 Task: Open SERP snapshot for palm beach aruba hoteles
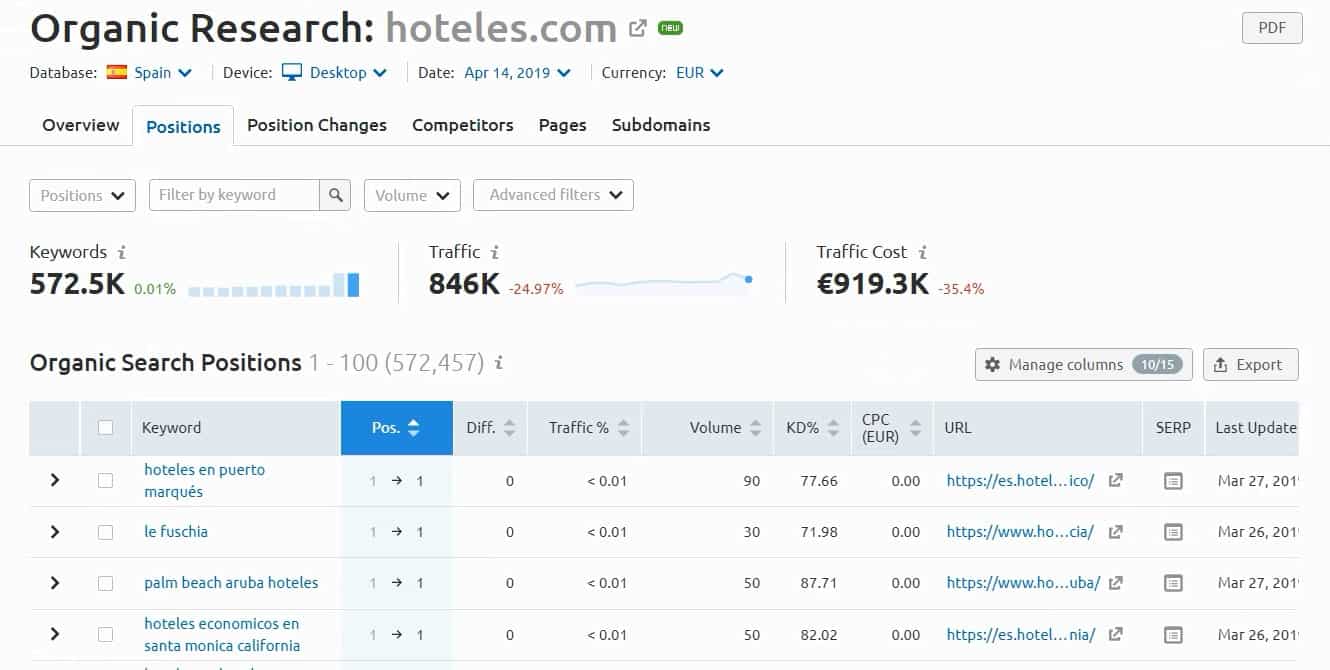(x=1173, y=583)
